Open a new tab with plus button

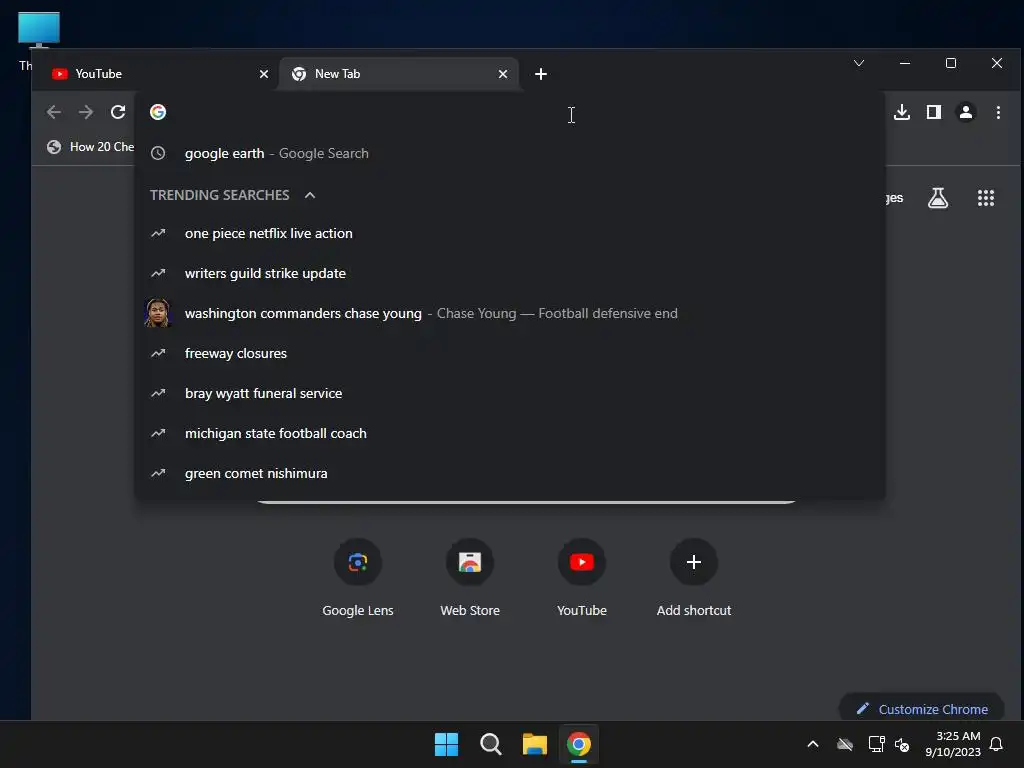(x=541, y=74)
